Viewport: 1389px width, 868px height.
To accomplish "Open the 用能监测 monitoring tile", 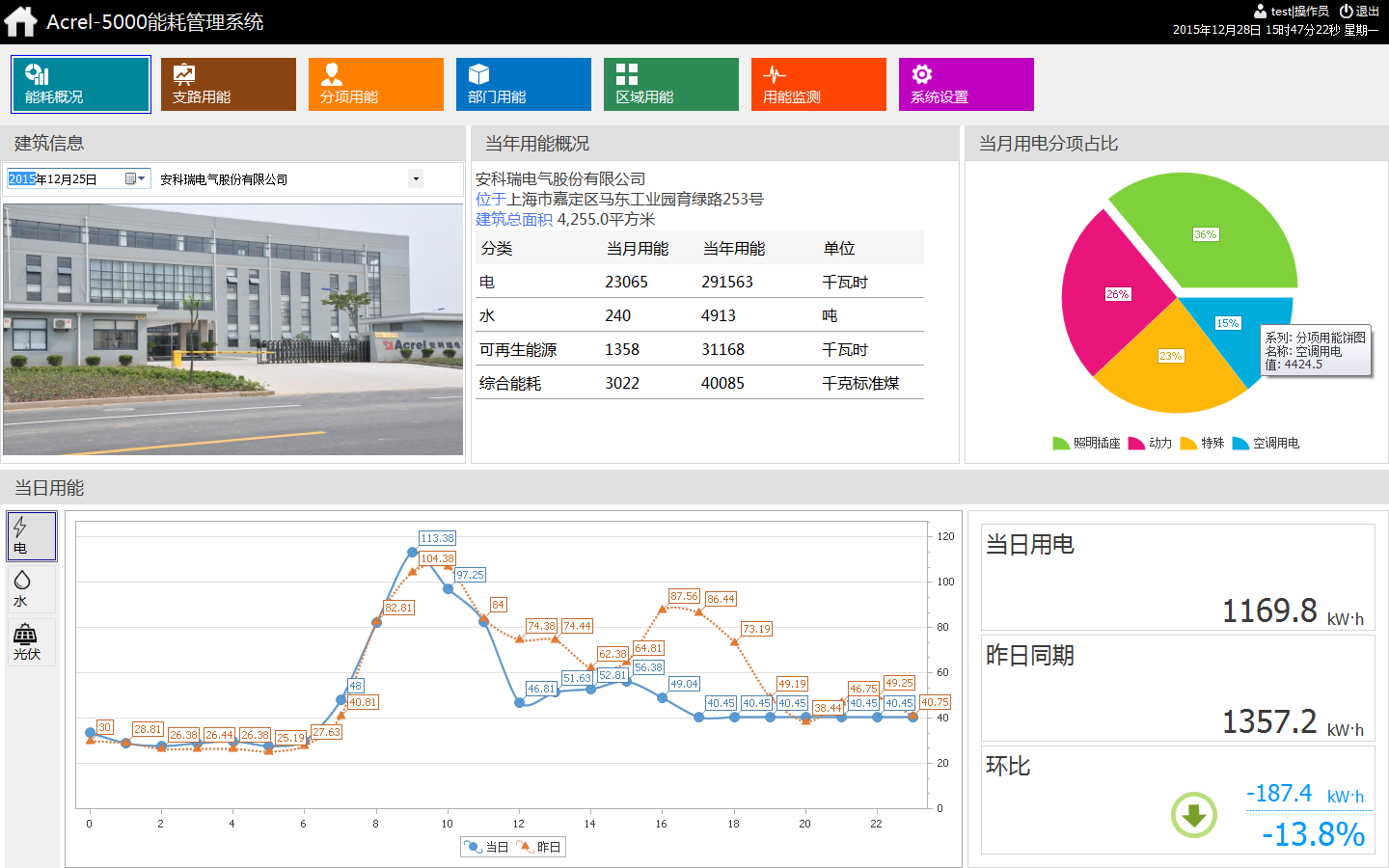I will coord(818,84).
